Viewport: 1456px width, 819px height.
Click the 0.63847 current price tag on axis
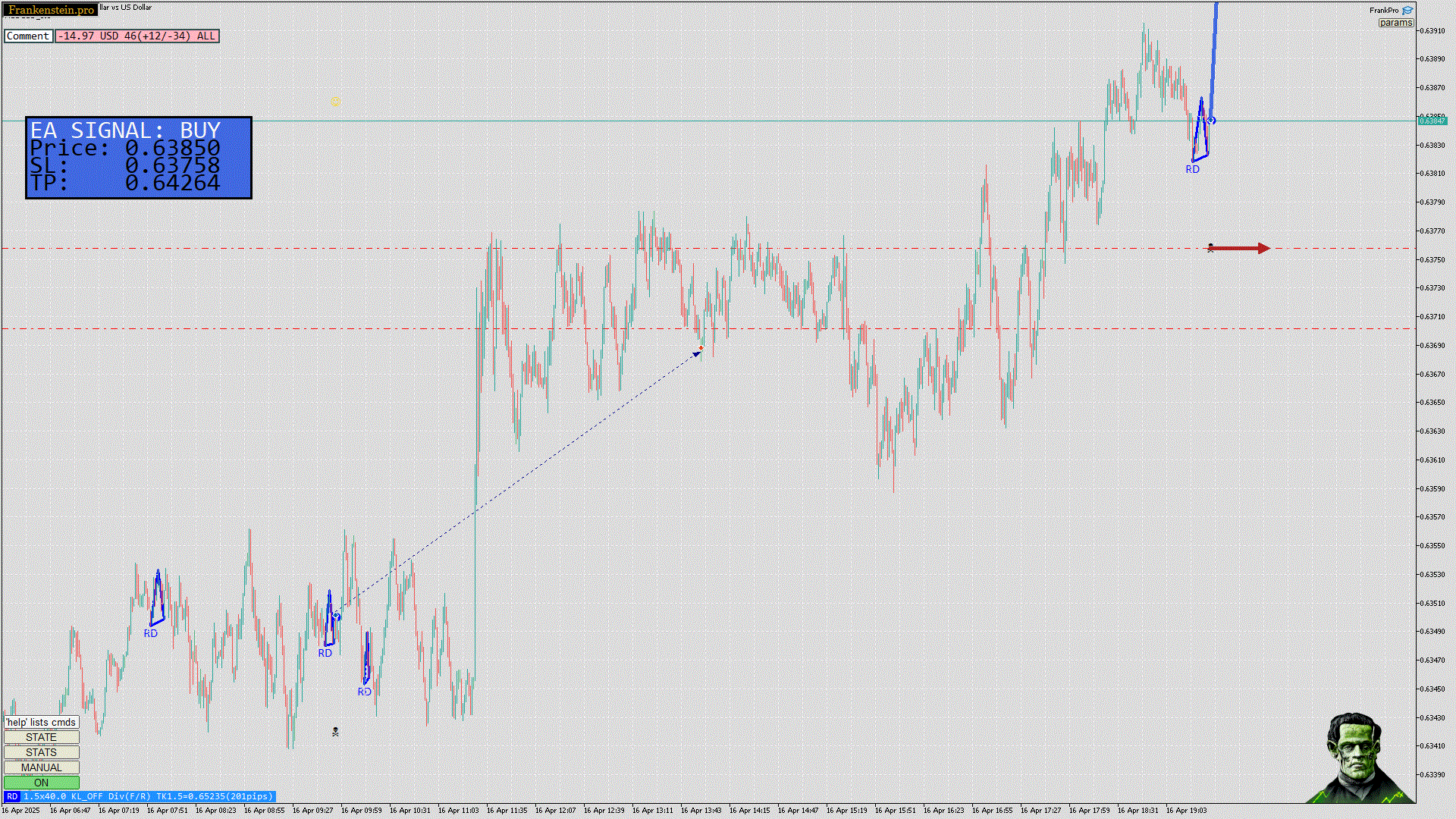pyautogui.click(x=1432, y=121)
